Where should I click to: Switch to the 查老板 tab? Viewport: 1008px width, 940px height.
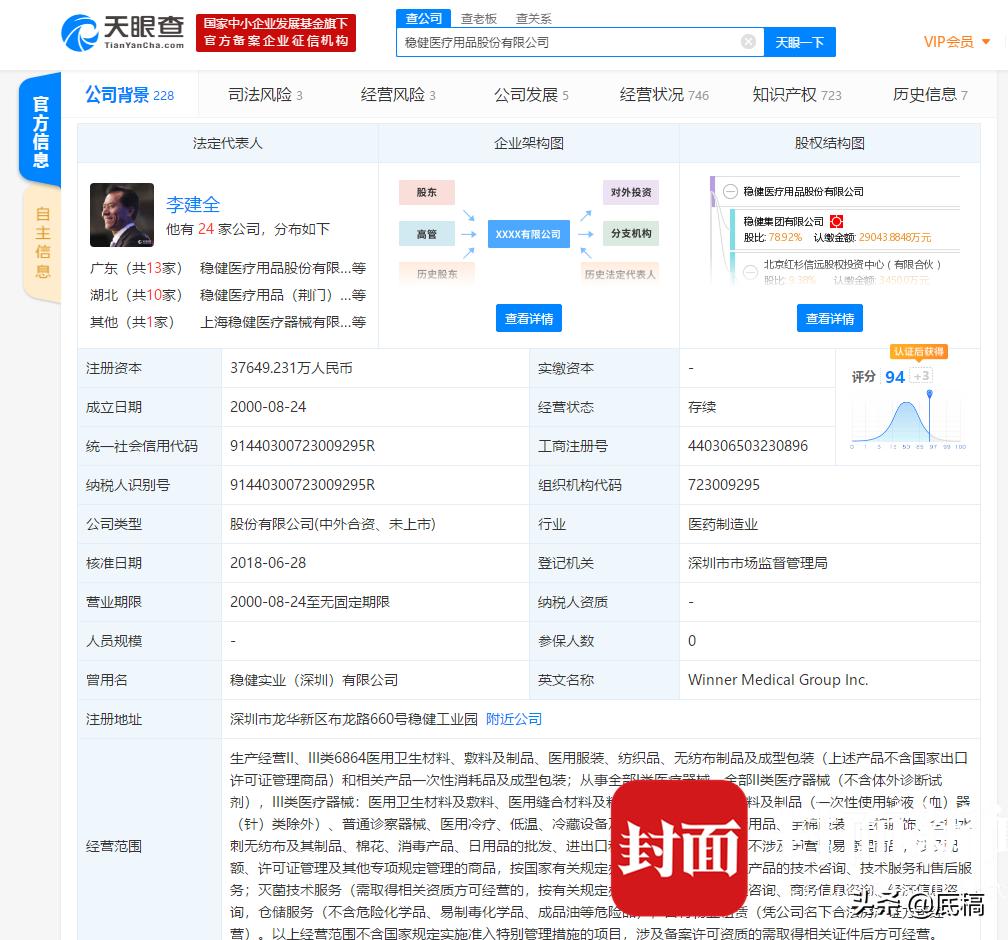(479, 18)
